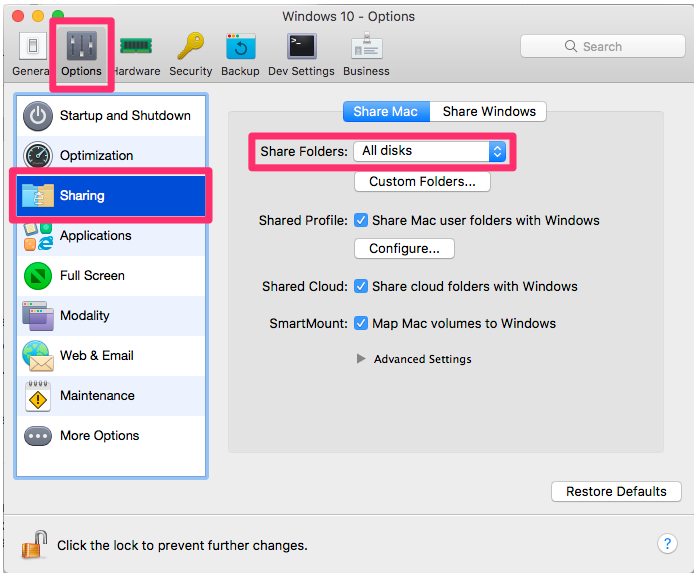Image resolution: width=697 pixels, height=576 pixels.
Task: Open help with the question mark button
Action: coord(667,543)
